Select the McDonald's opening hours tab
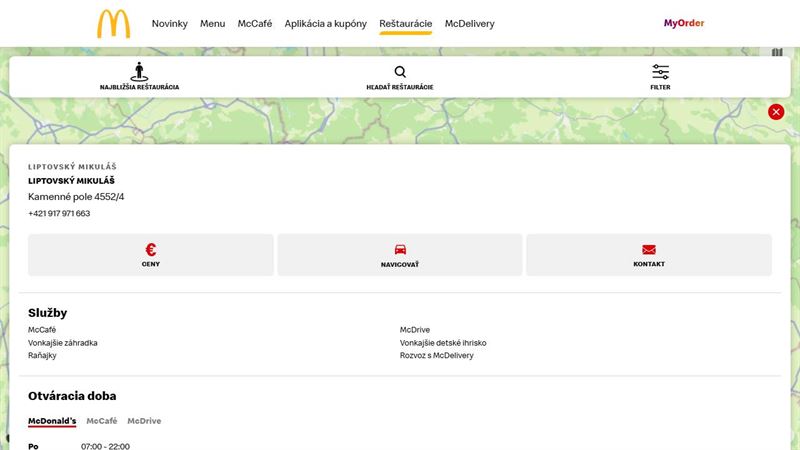 [x=52, y=421]
